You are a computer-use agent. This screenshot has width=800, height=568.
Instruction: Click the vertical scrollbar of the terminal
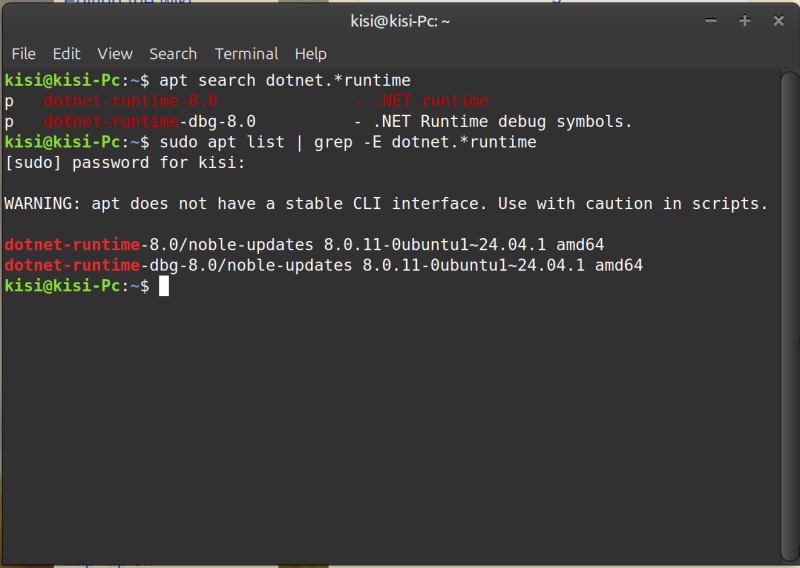pos(789,316)
